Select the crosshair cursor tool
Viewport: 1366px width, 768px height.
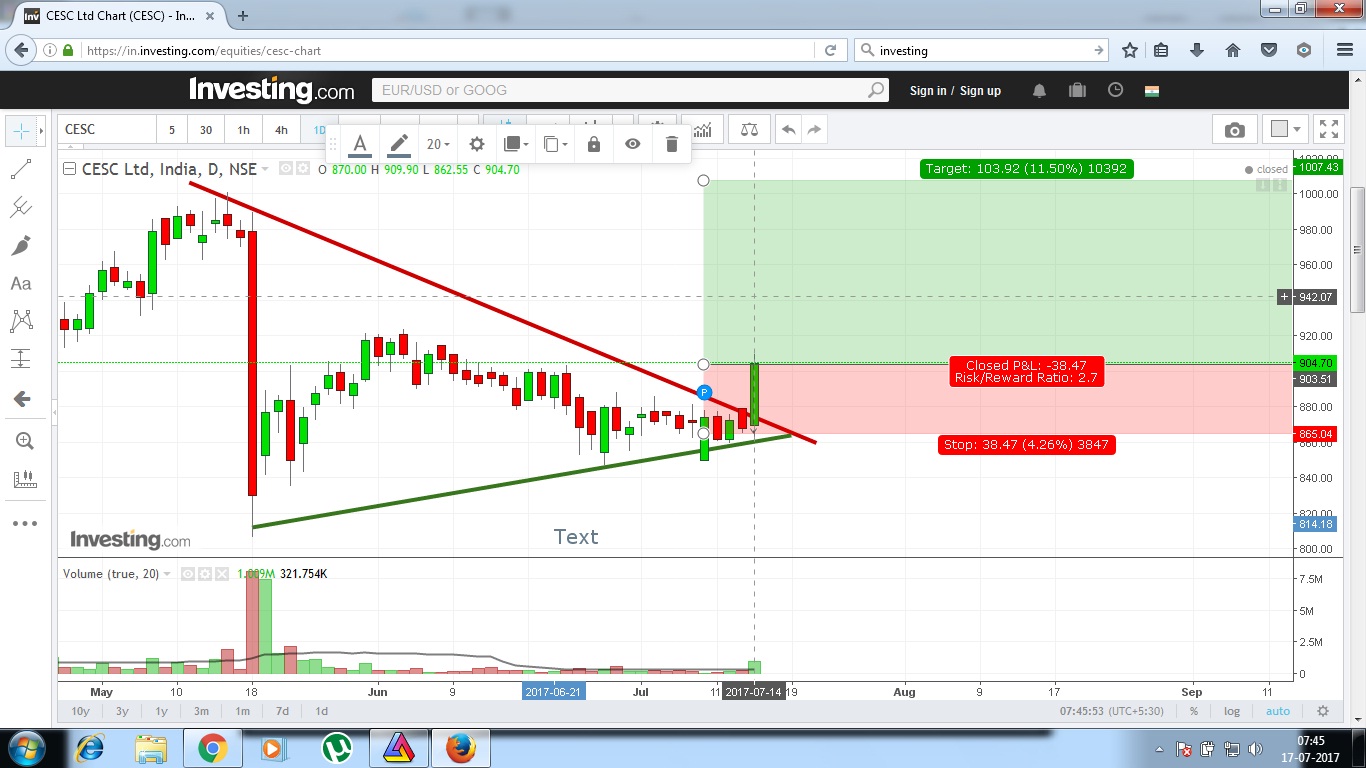pyautogui.click(x=21, y=131)
